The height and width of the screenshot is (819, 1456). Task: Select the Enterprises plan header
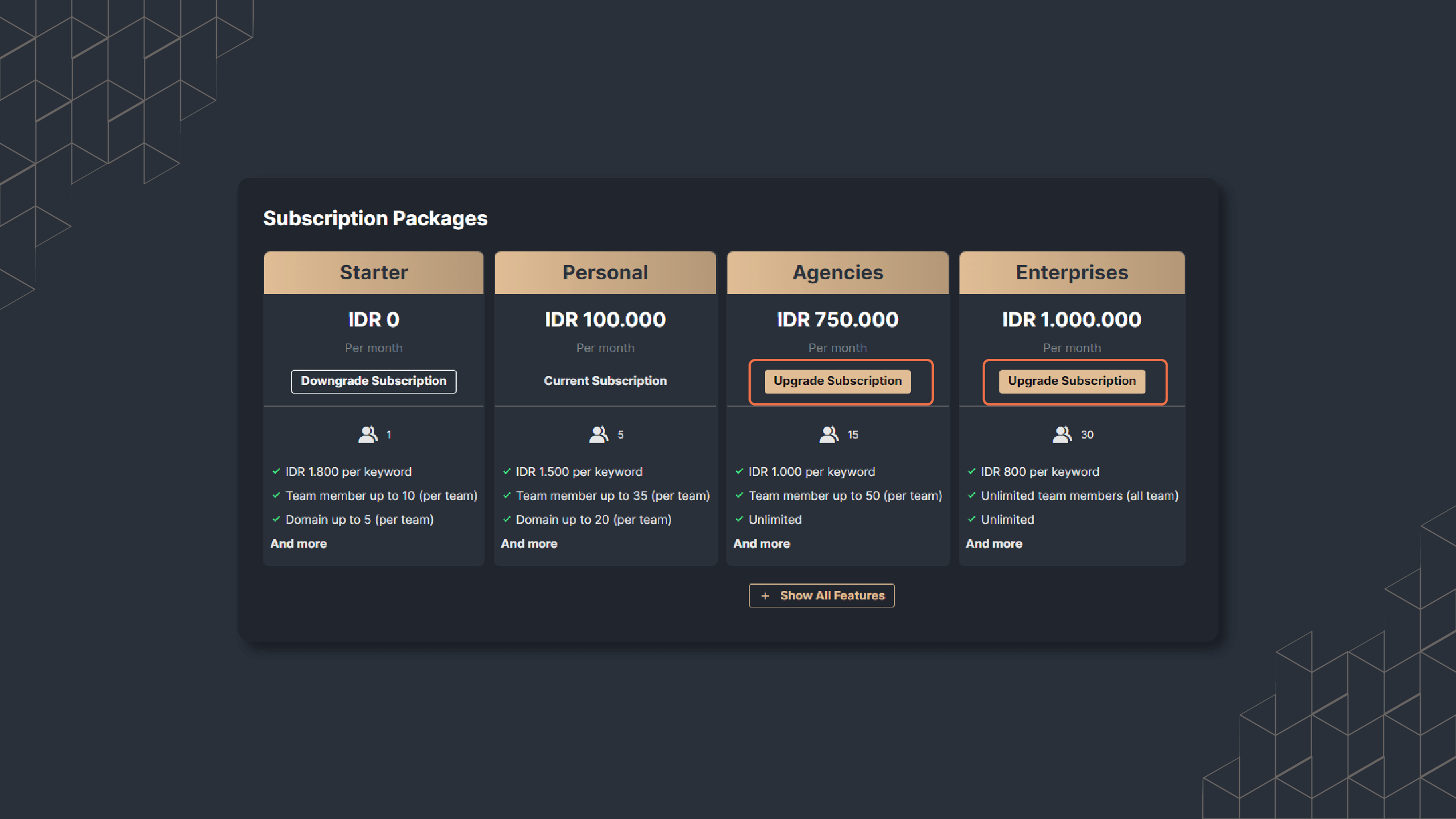[x=1072, y=272]
